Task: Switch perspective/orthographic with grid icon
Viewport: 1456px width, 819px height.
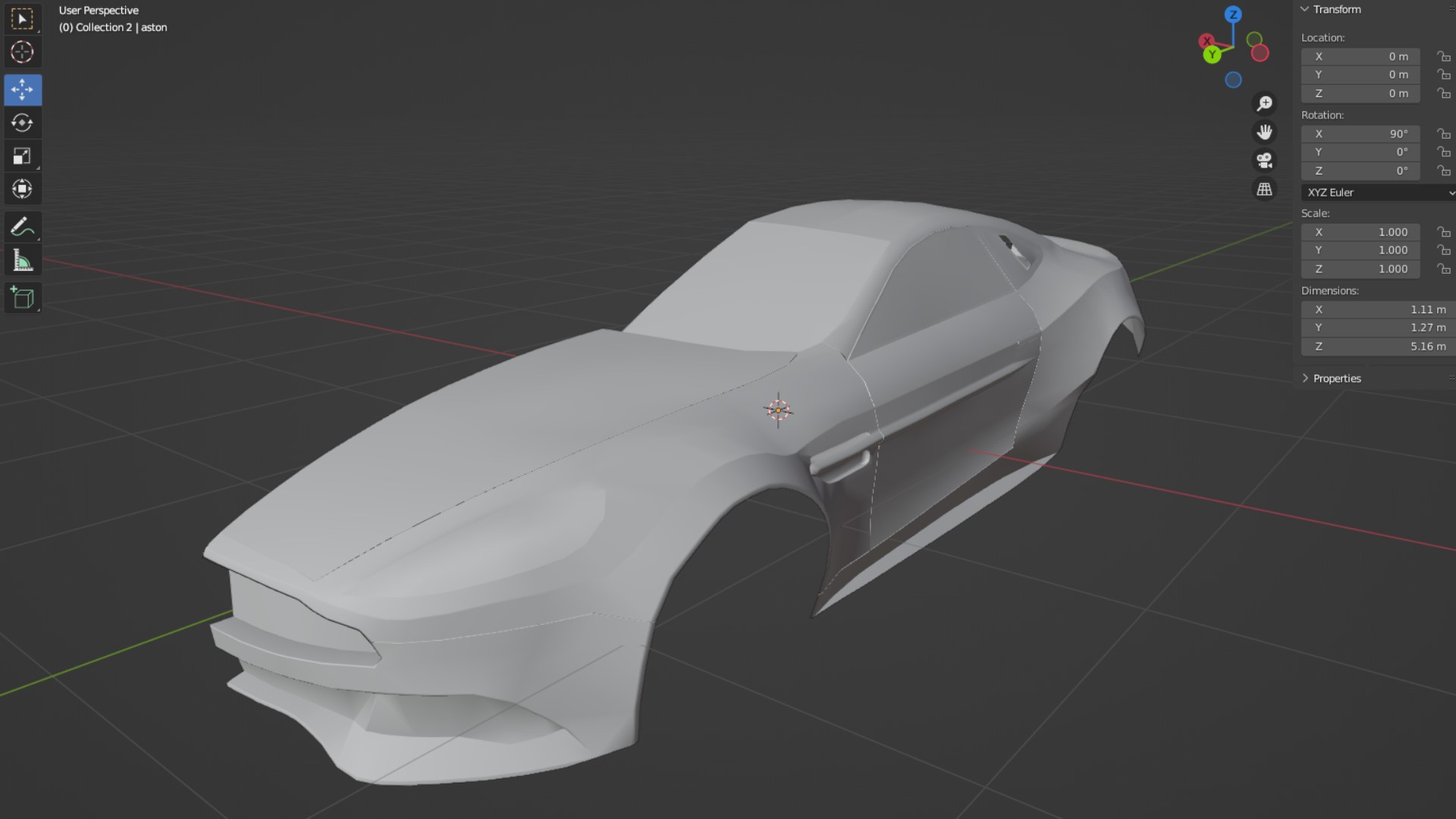Action: (1264, 190)
